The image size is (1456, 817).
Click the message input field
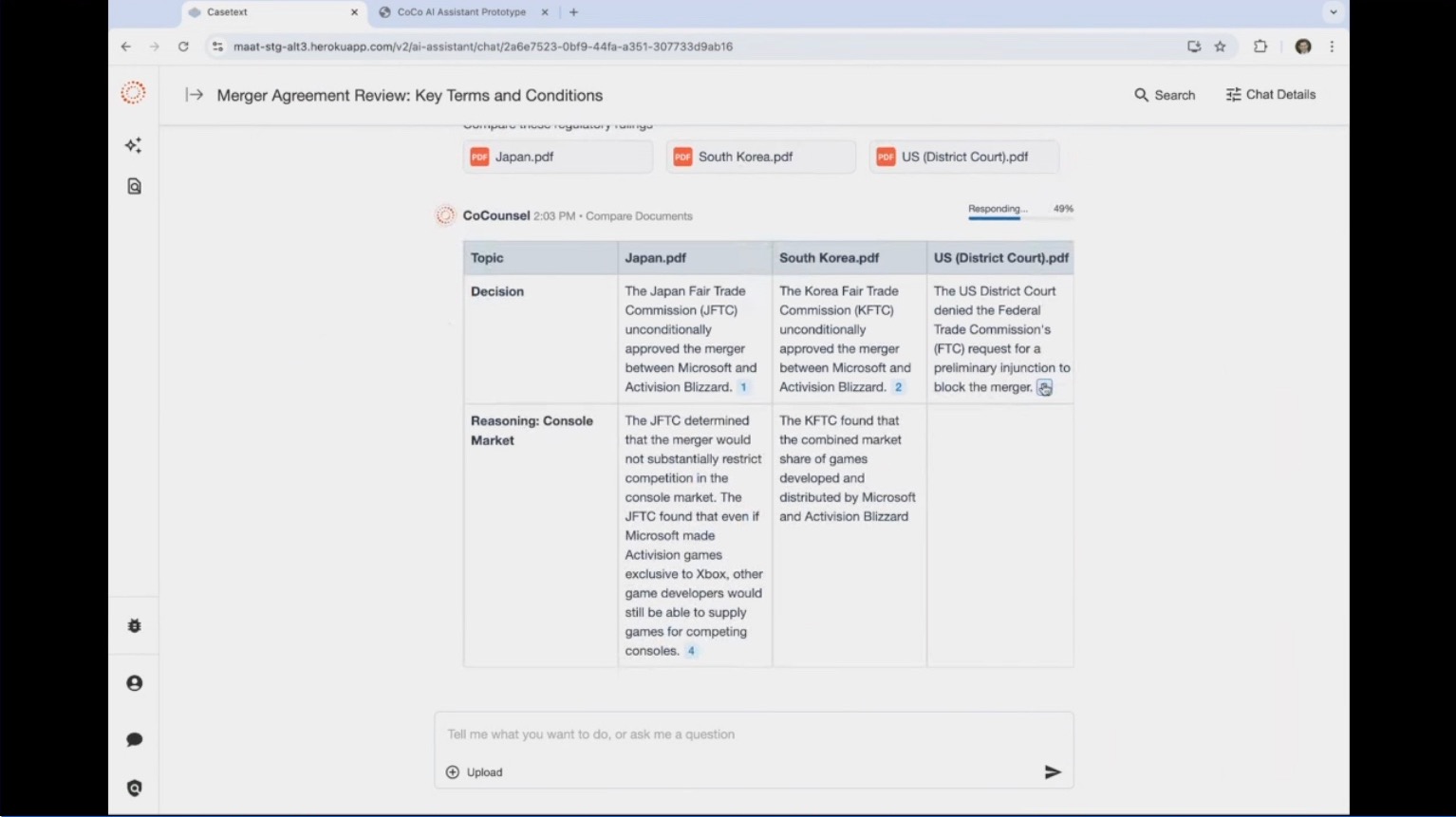pyautogui.click(x=754, y=734)
